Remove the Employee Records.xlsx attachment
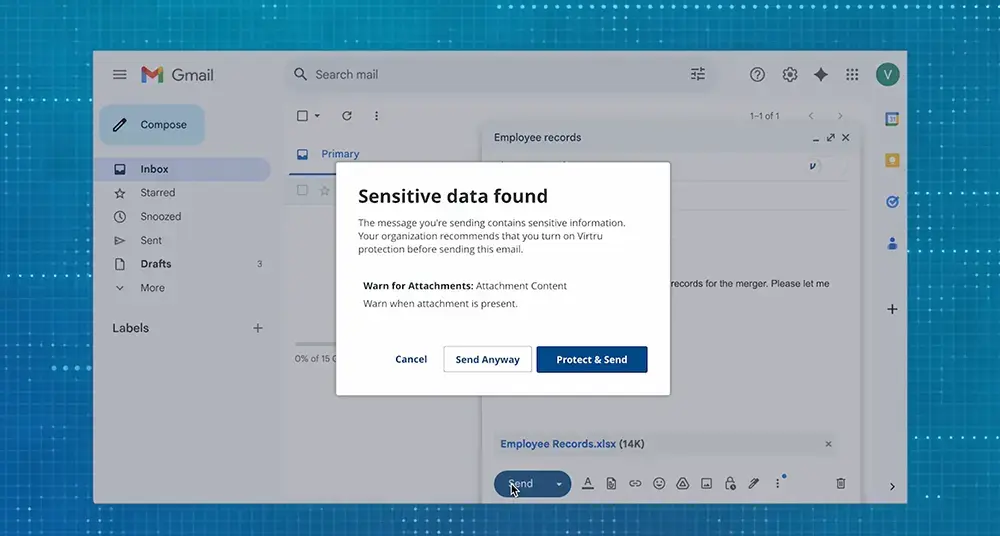 [x=828, y=444]
